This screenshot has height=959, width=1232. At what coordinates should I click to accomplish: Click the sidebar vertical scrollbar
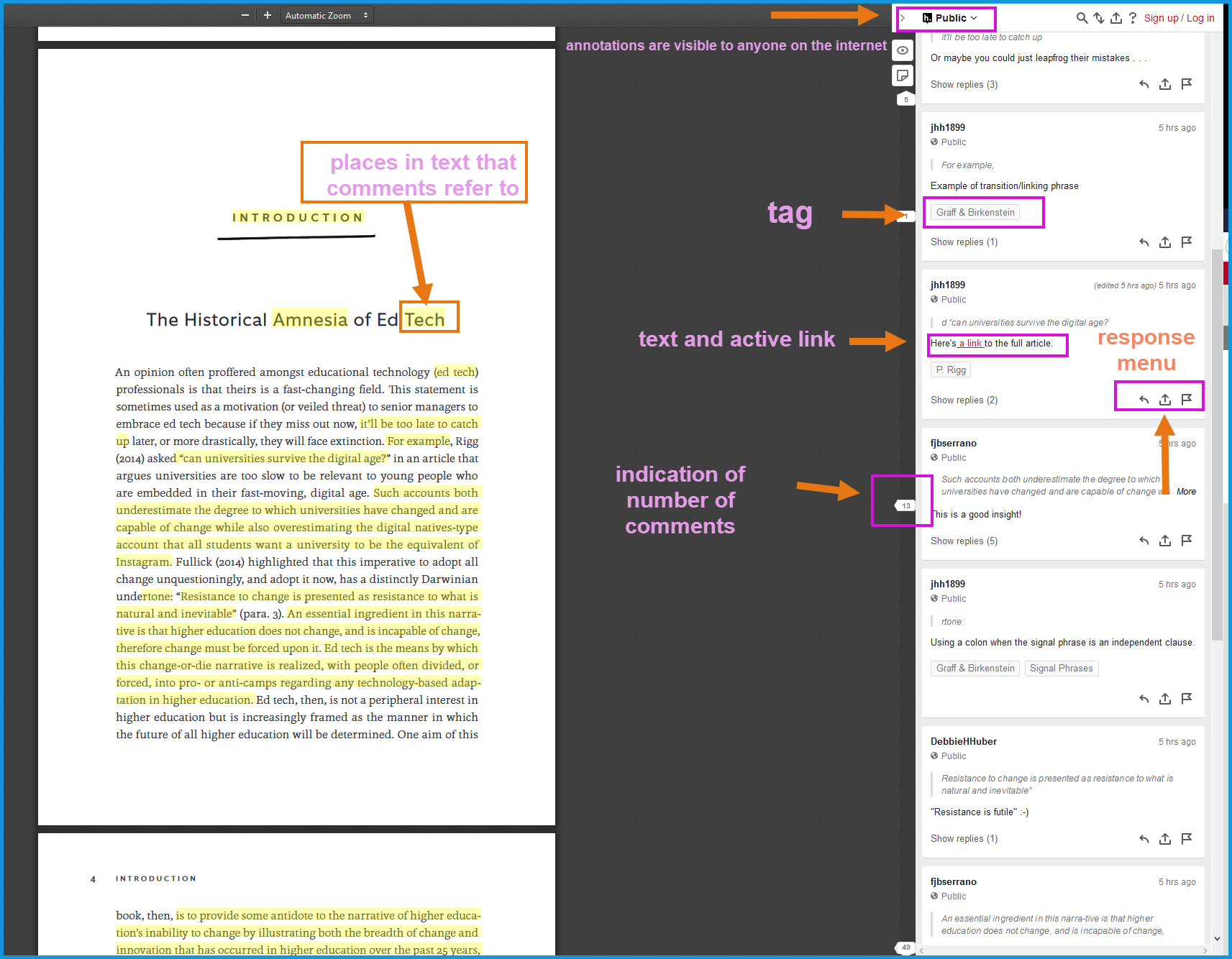(x=1217, y=446)
